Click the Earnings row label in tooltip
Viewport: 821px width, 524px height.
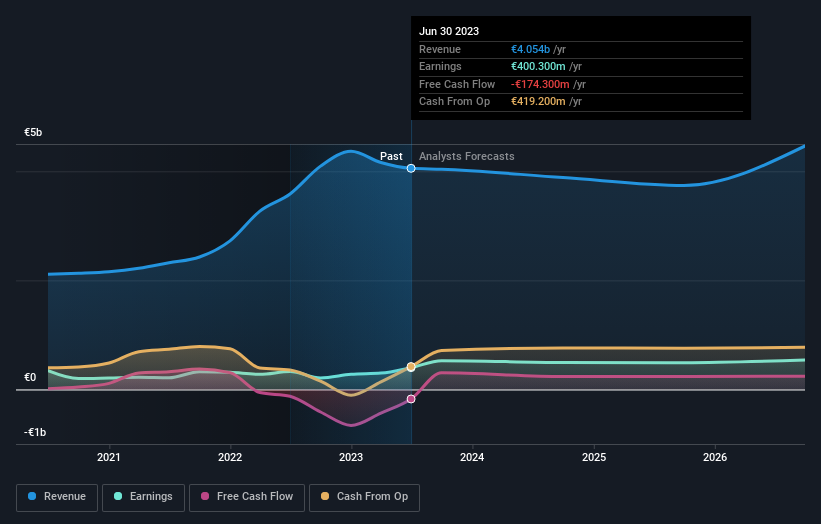440,66
